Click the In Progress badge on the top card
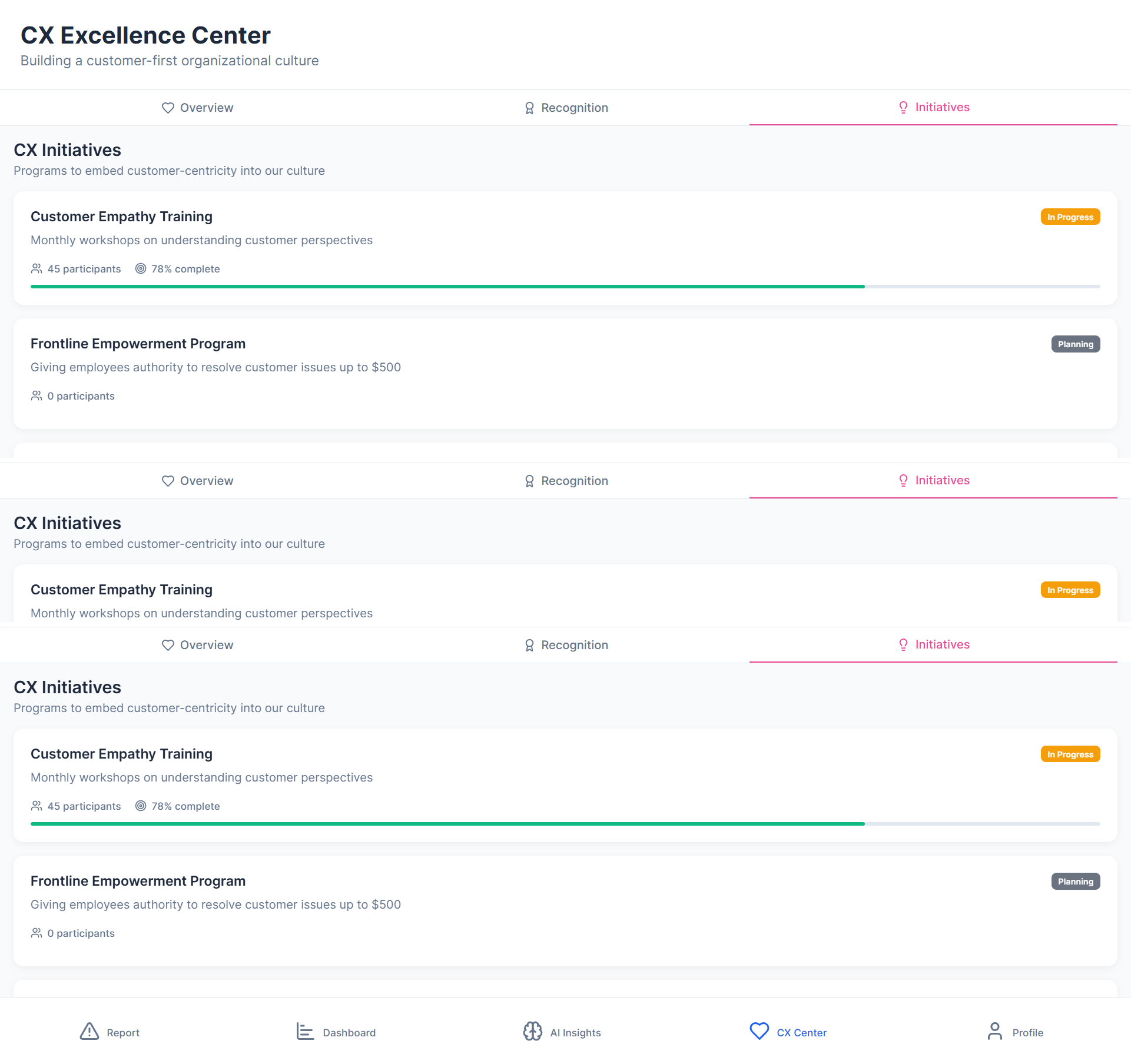This screenshot has width=1131, height=1064. pyautogui.click(x=1070, y=217)
